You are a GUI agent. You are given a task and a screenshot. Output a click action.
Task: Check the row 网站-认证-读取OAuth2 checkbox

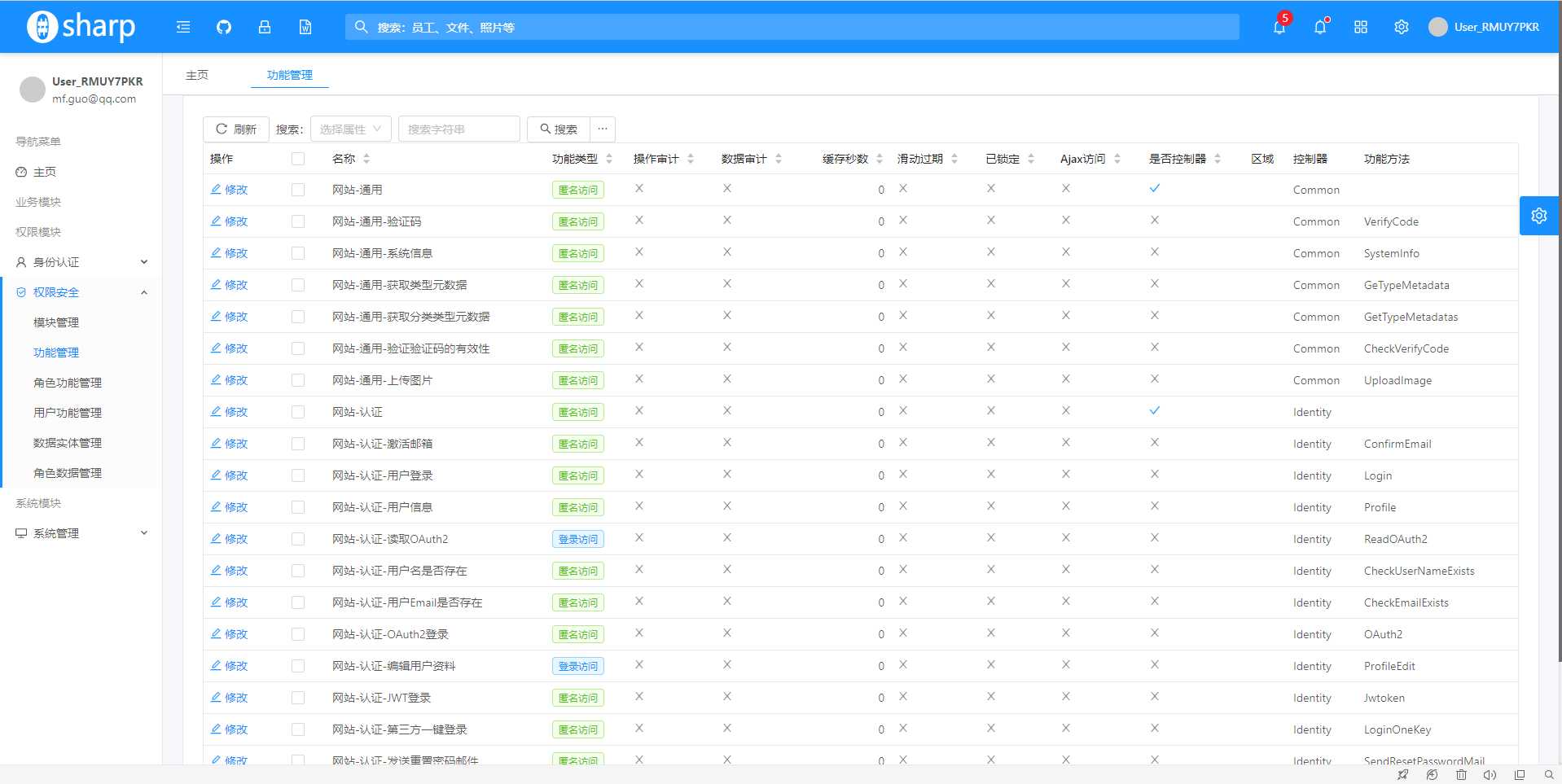point(298,539)
